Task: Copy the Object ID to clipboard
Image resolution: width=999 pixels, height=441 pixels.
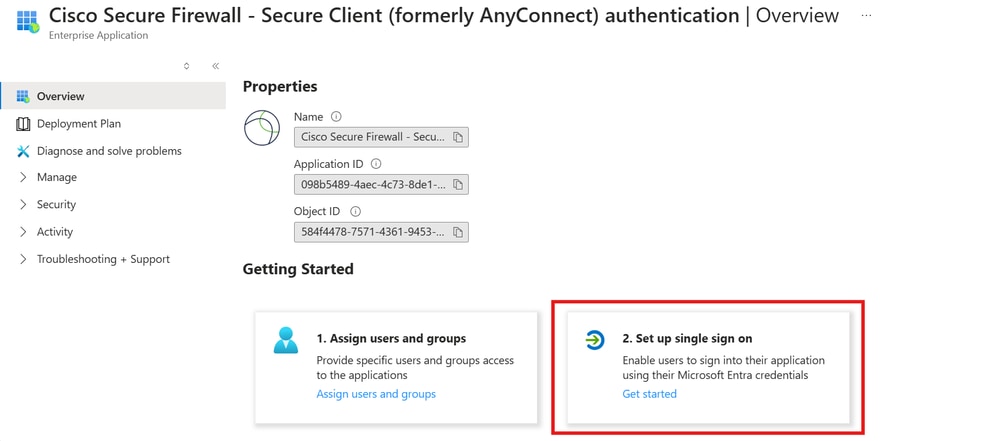Action: (x=457, y=232)
